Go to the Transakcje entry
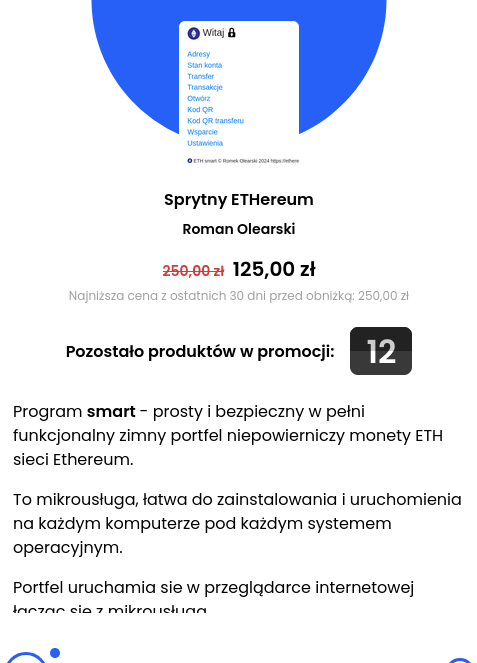The image size is (477, 663). pos(205,87)
